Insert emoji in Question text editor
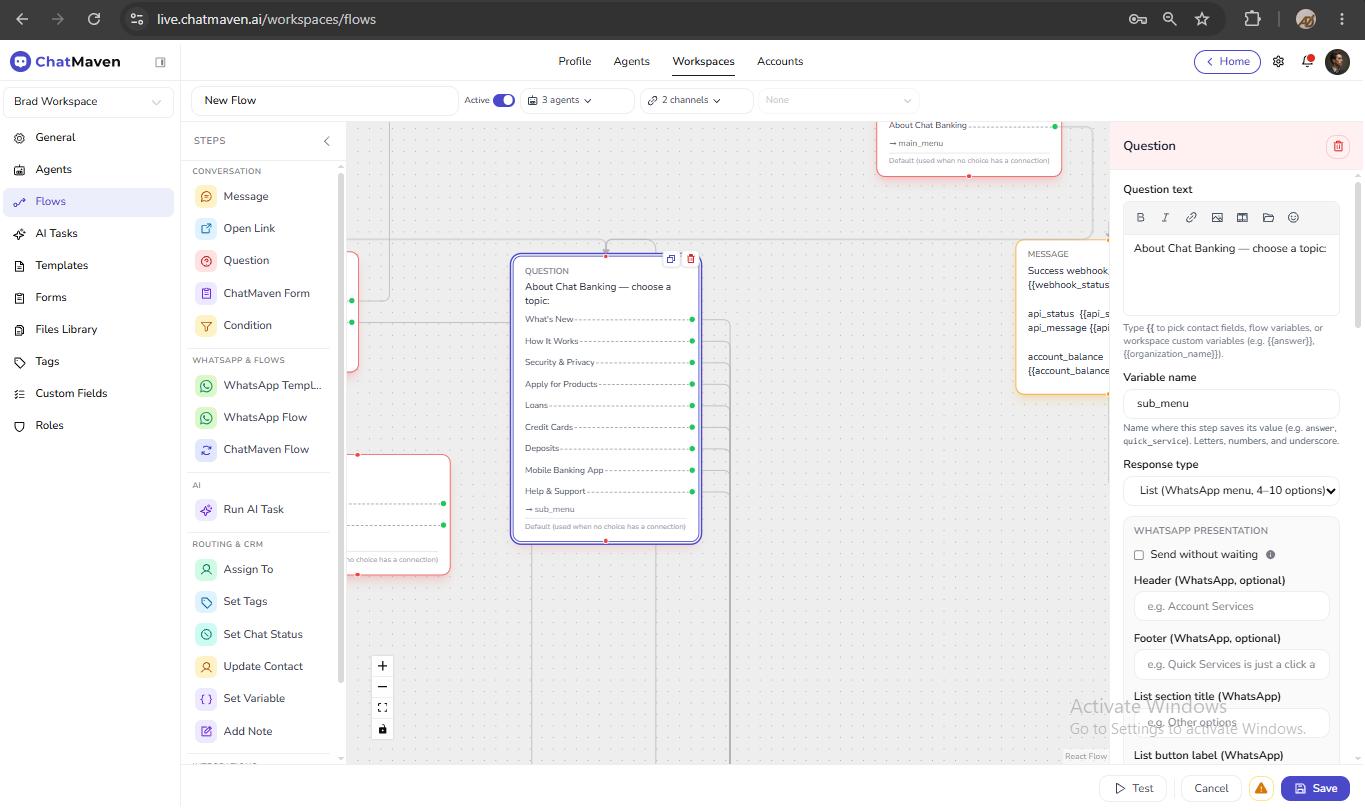Screen dimensions: 1365x811 coord(1293,218)
